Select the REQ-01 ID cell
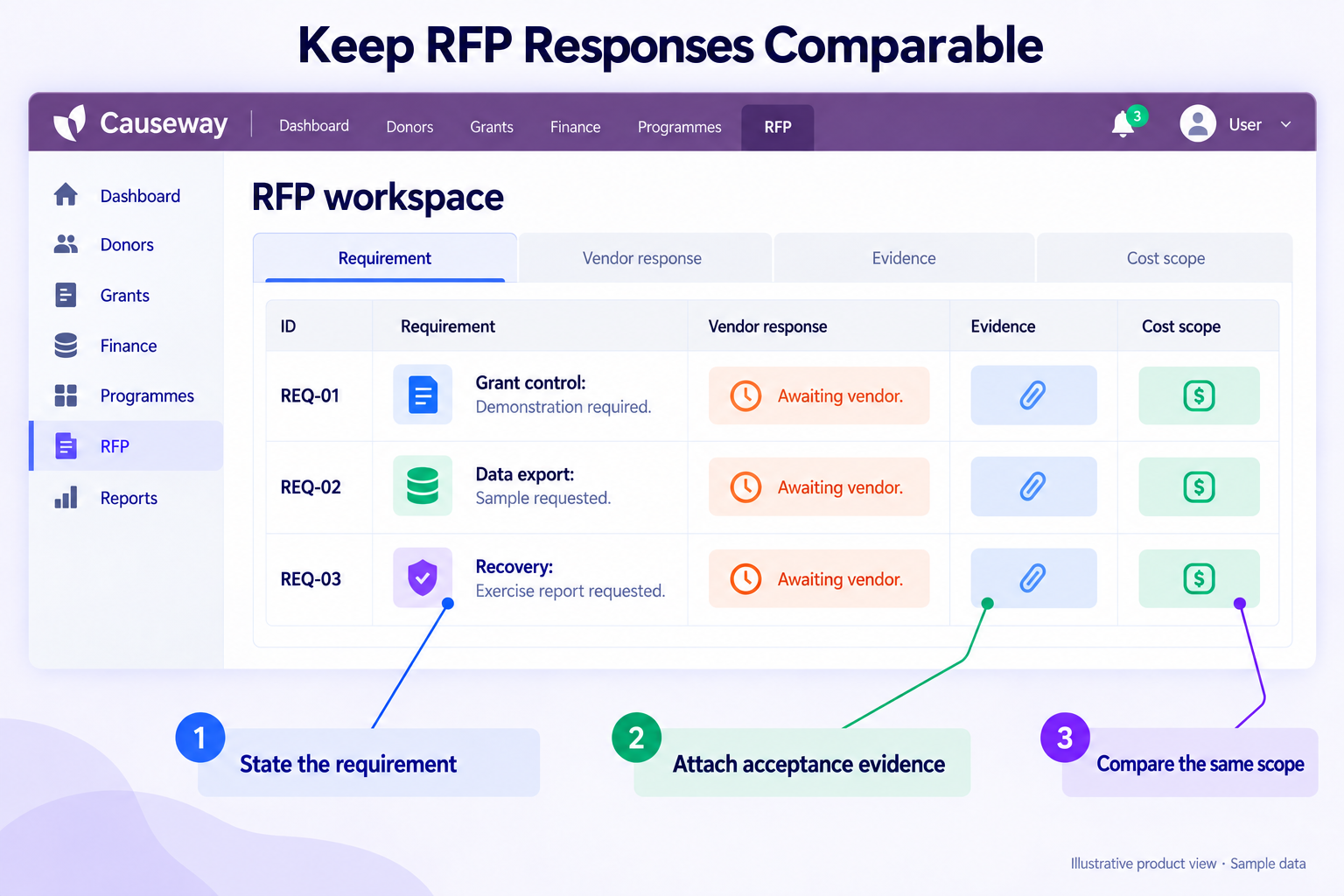The image size is (1344, 896). pos(310,395)
